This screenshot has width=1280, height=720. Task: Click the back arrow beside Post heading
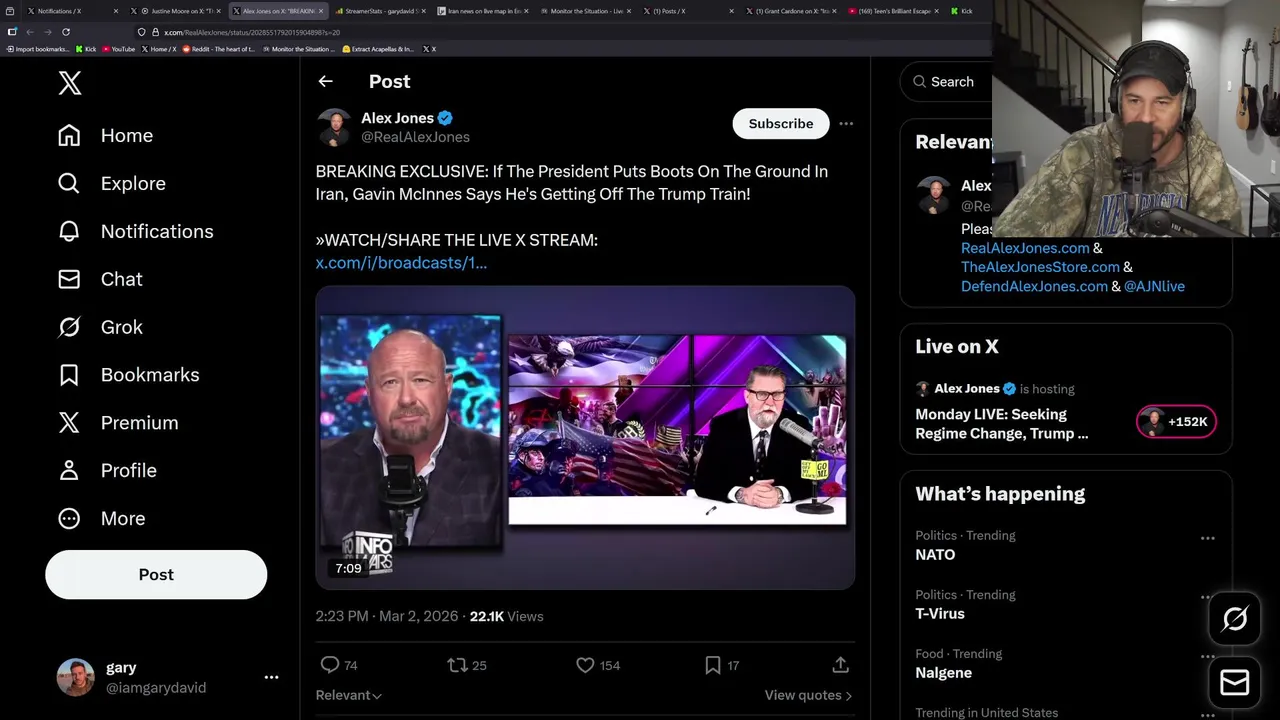pyautogui.click(x=326, y=81)
